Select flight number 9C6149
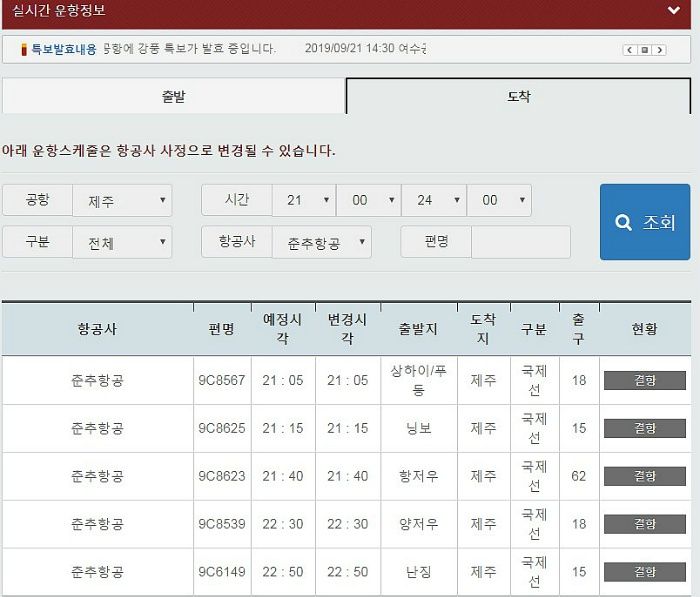The image size is (700, 597). pyautogui.click(x=222, y=572)
